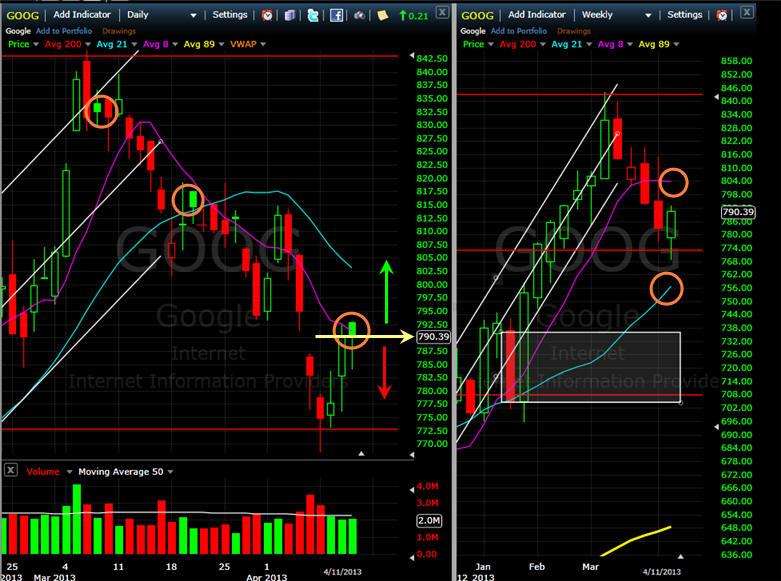781x581 pixels.
Task: Open Settings in the Weekly chart
Action: click(x=684, y=15)
